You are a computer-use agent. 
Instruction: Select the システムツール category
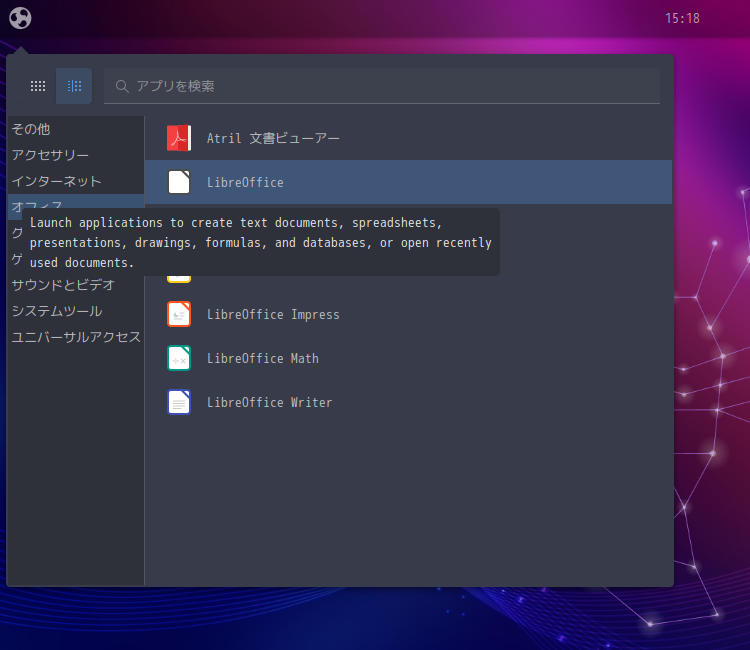[76, 311]
